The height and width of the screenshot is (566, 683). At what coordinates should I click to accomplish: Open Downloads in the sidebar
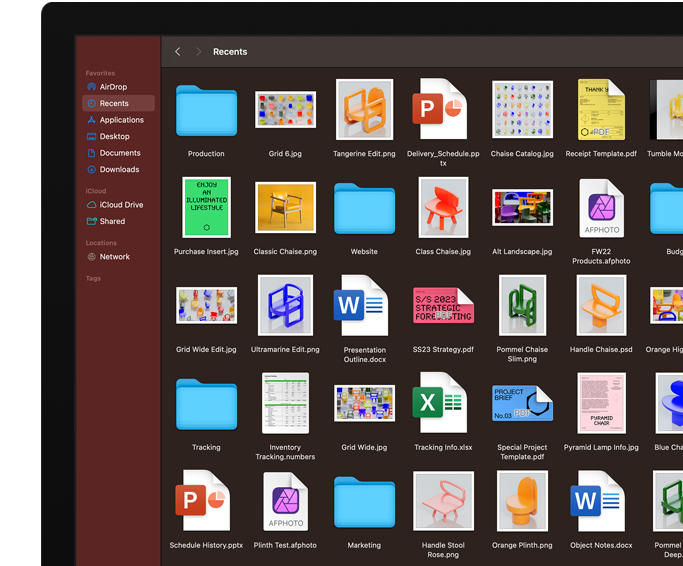pos(118,169)
